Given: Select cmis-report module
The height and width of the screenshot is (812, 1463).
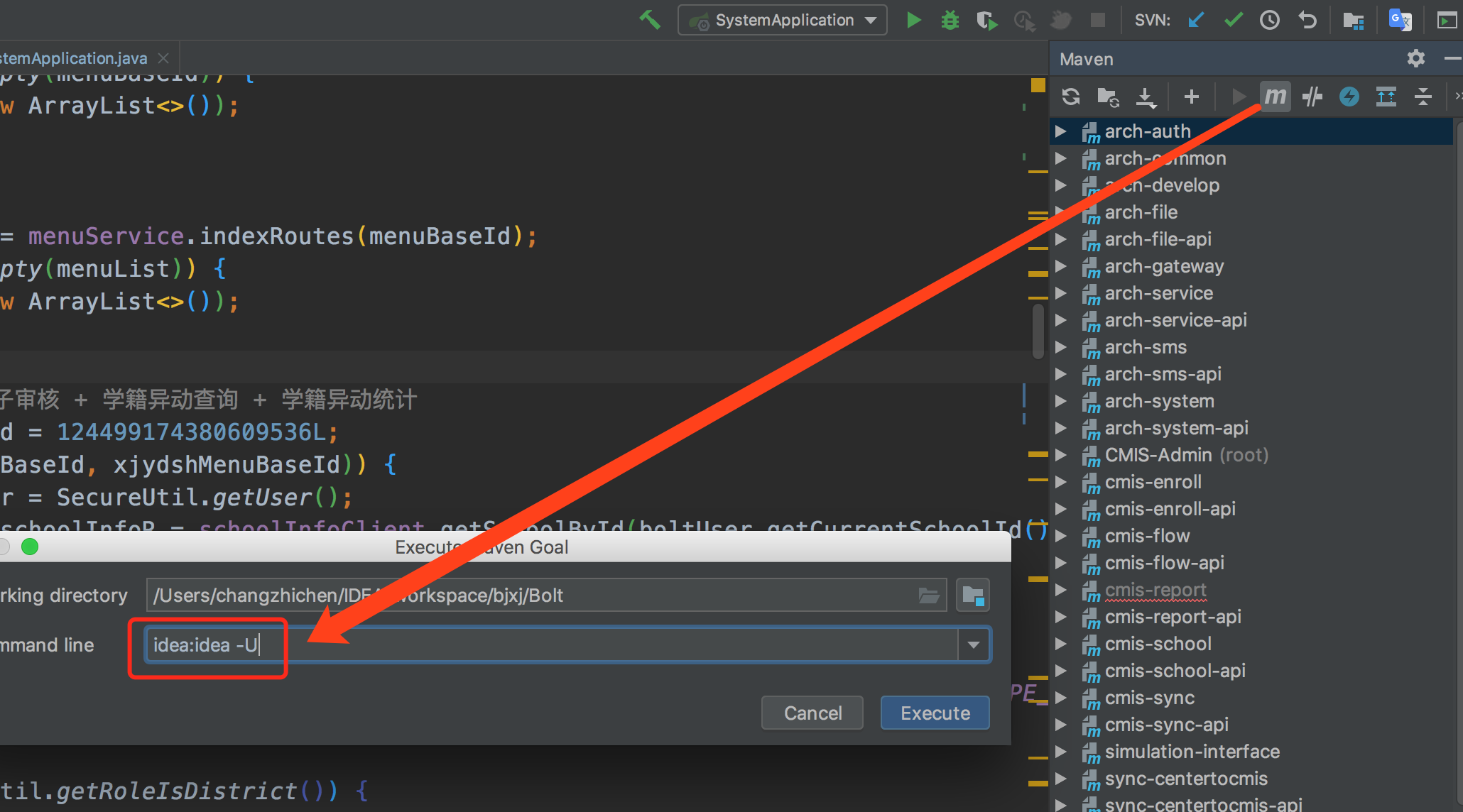Looking at the screenshot, I should tap(1155, 590).
